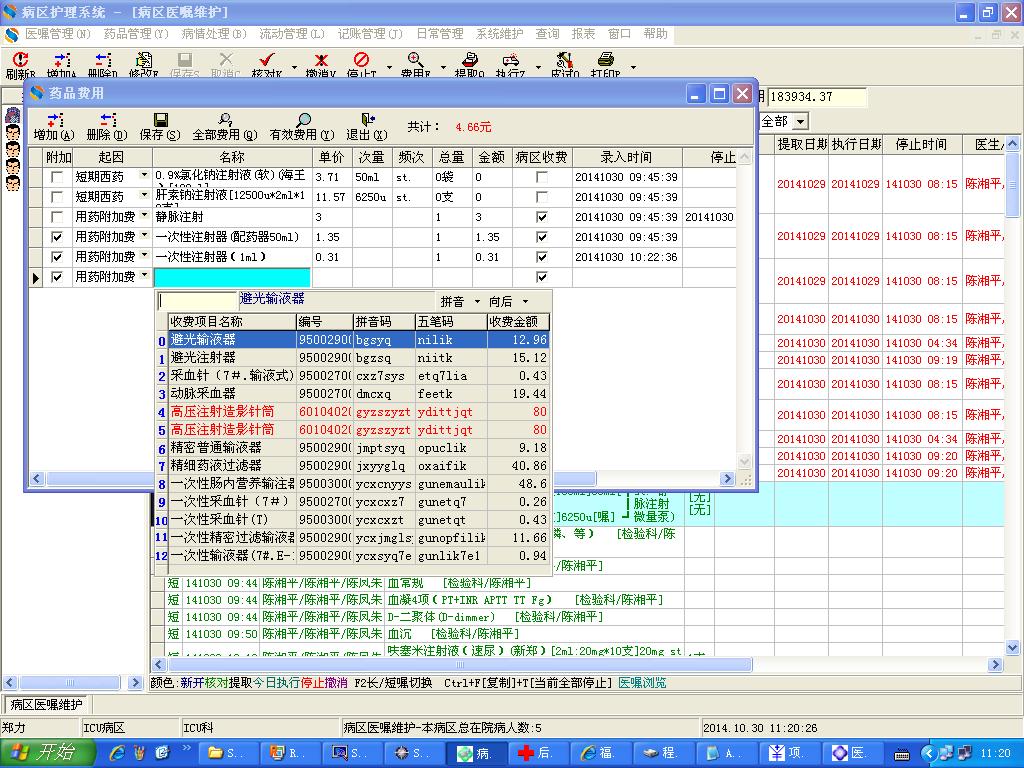Click the 医 taskbar application button
This screenshot has width=1024, height=768.
tap(850, 753)
